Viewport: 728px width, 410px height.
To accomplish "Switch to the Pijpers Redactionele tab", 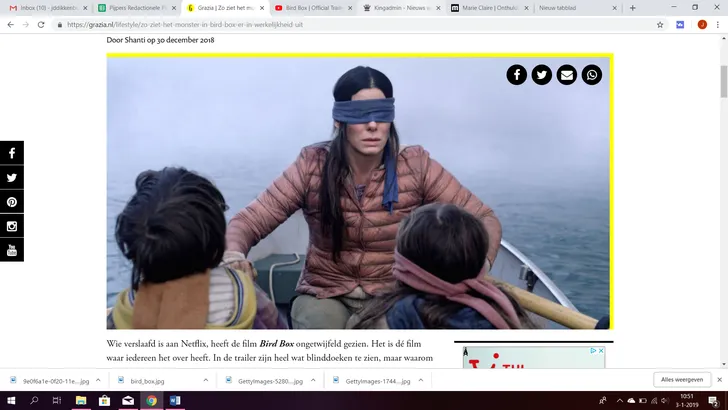I will [x=135, y=8].
